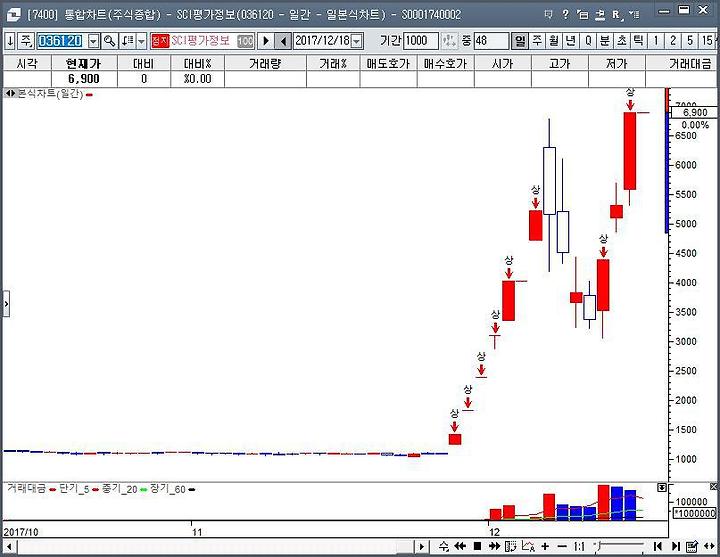Select the 년 yearly period toggle
The image size is (720, 557).
[571, 41]
